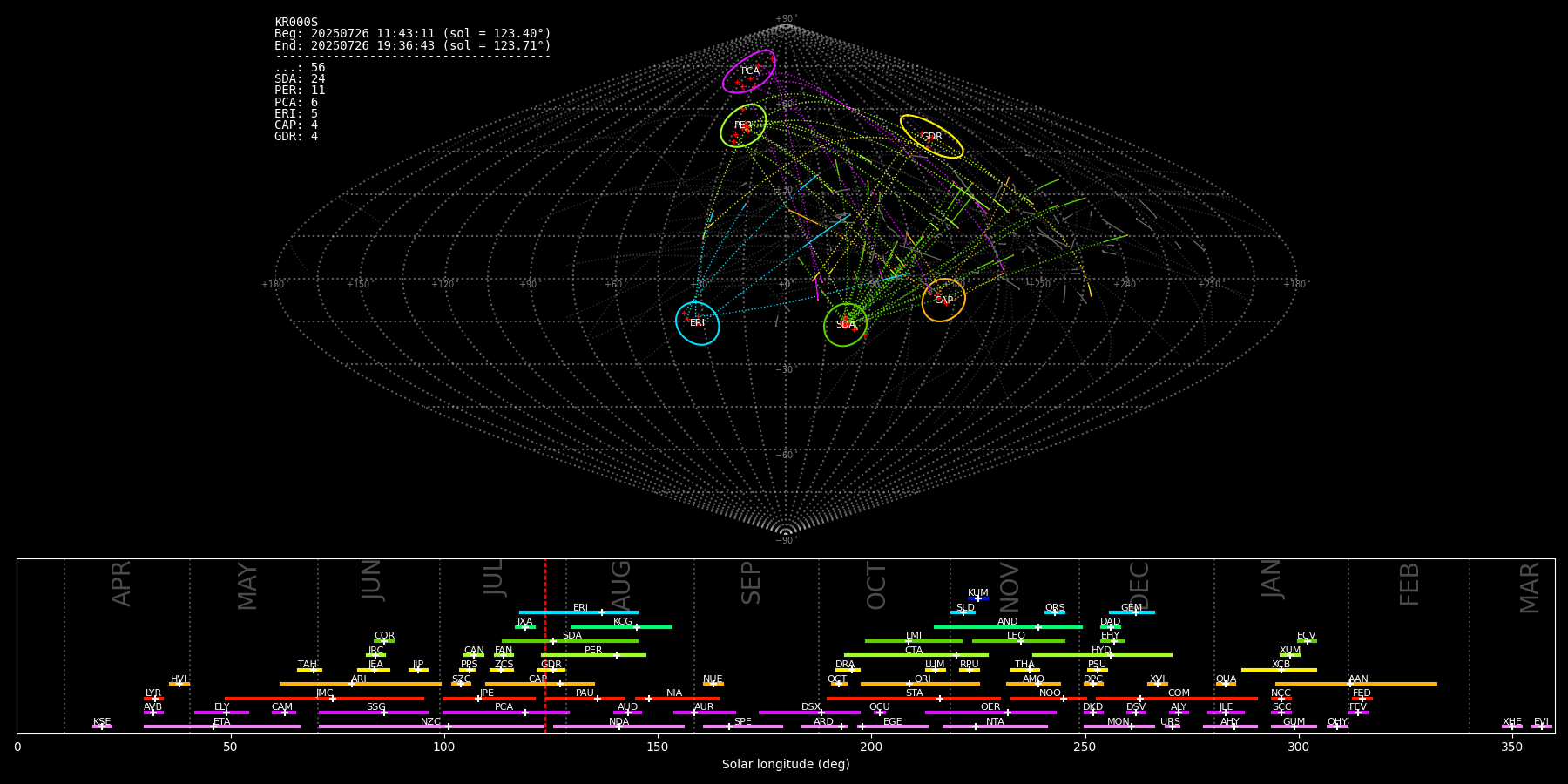Click the red dashed current solar longitude line
Viewport: 1568px width, 784px height.
click(x=545, y=645)
